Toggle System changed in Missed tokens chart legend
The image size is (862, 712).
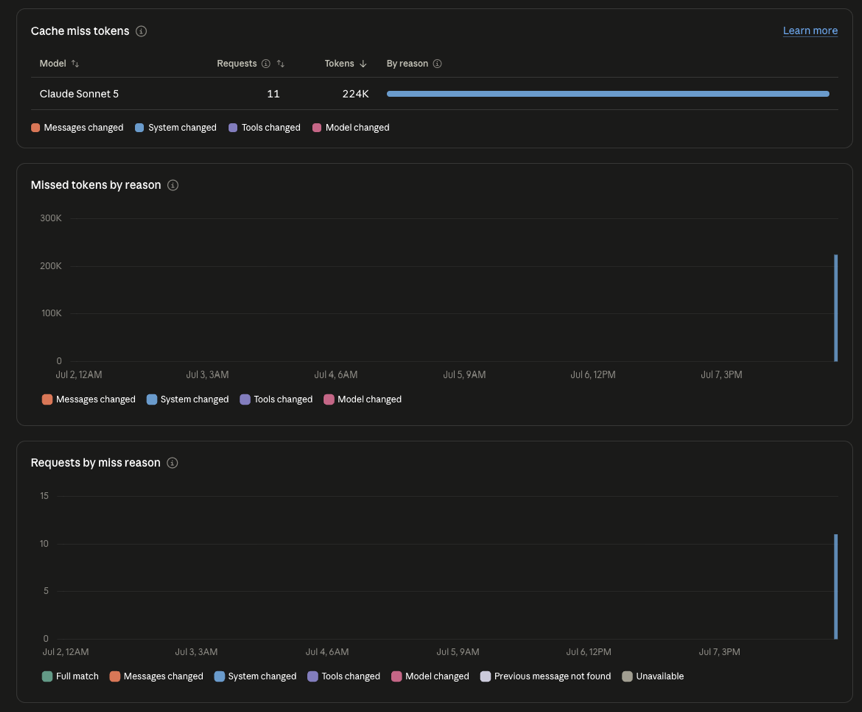187,400
